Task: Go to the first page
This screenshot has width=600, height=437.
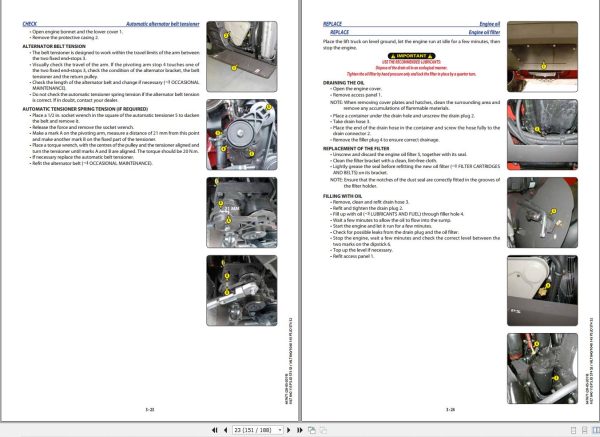Action: click(215, 430)
